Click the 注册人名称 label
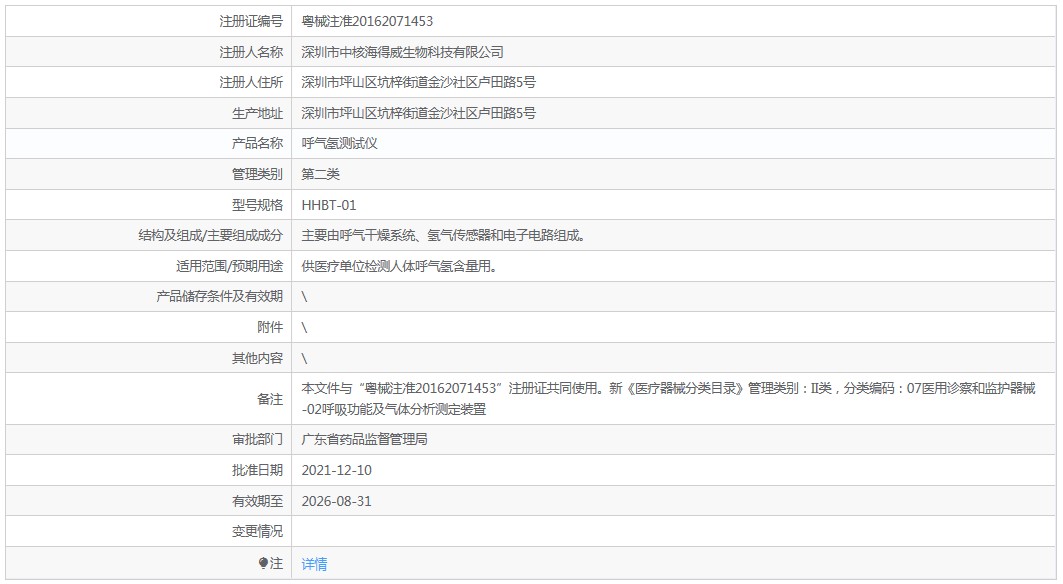Screen dimensions: 1063x584 [251, 52]
